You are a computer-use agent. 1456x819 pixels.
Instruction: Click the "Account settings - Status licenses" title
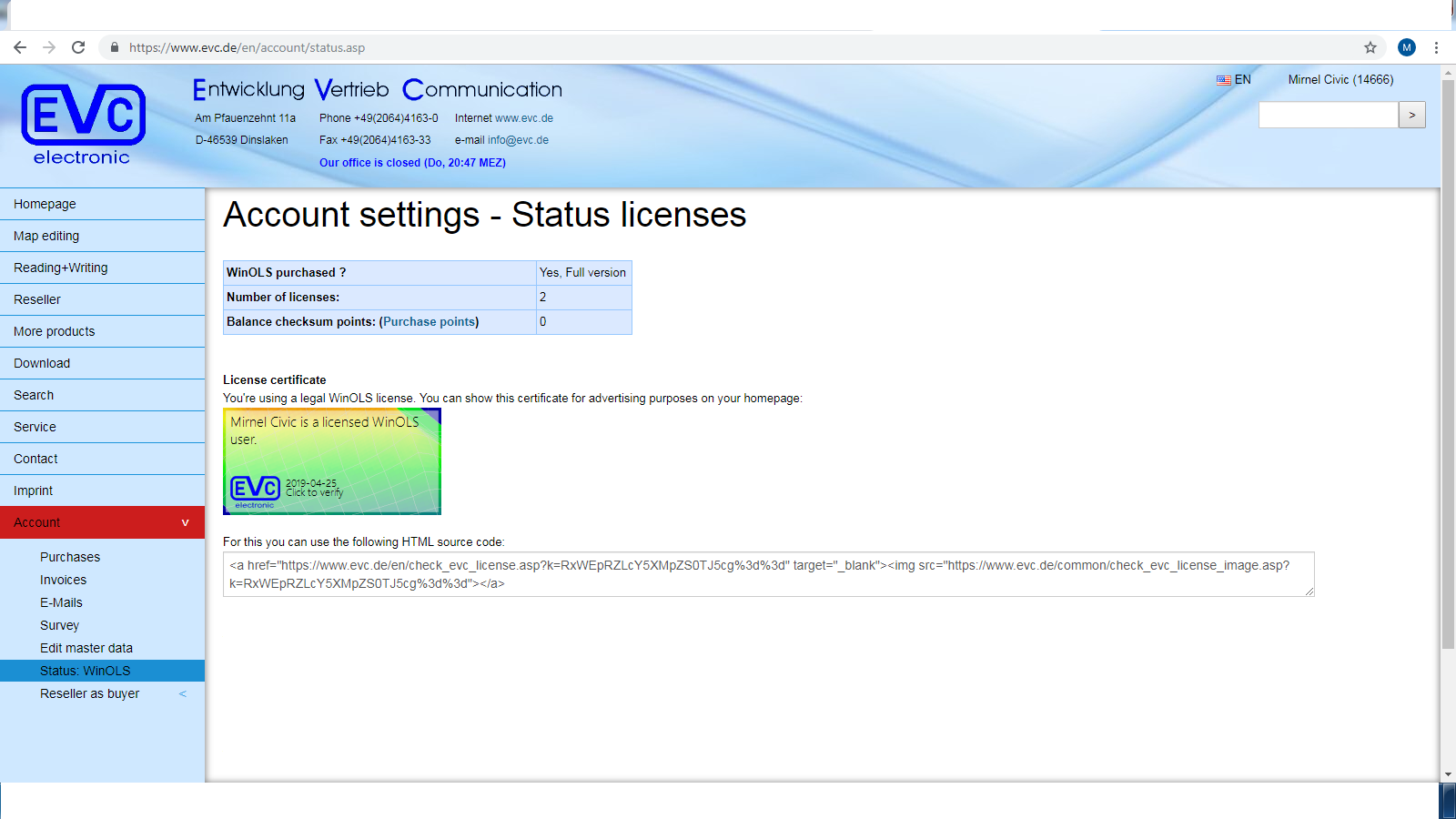tap(485, 215)
